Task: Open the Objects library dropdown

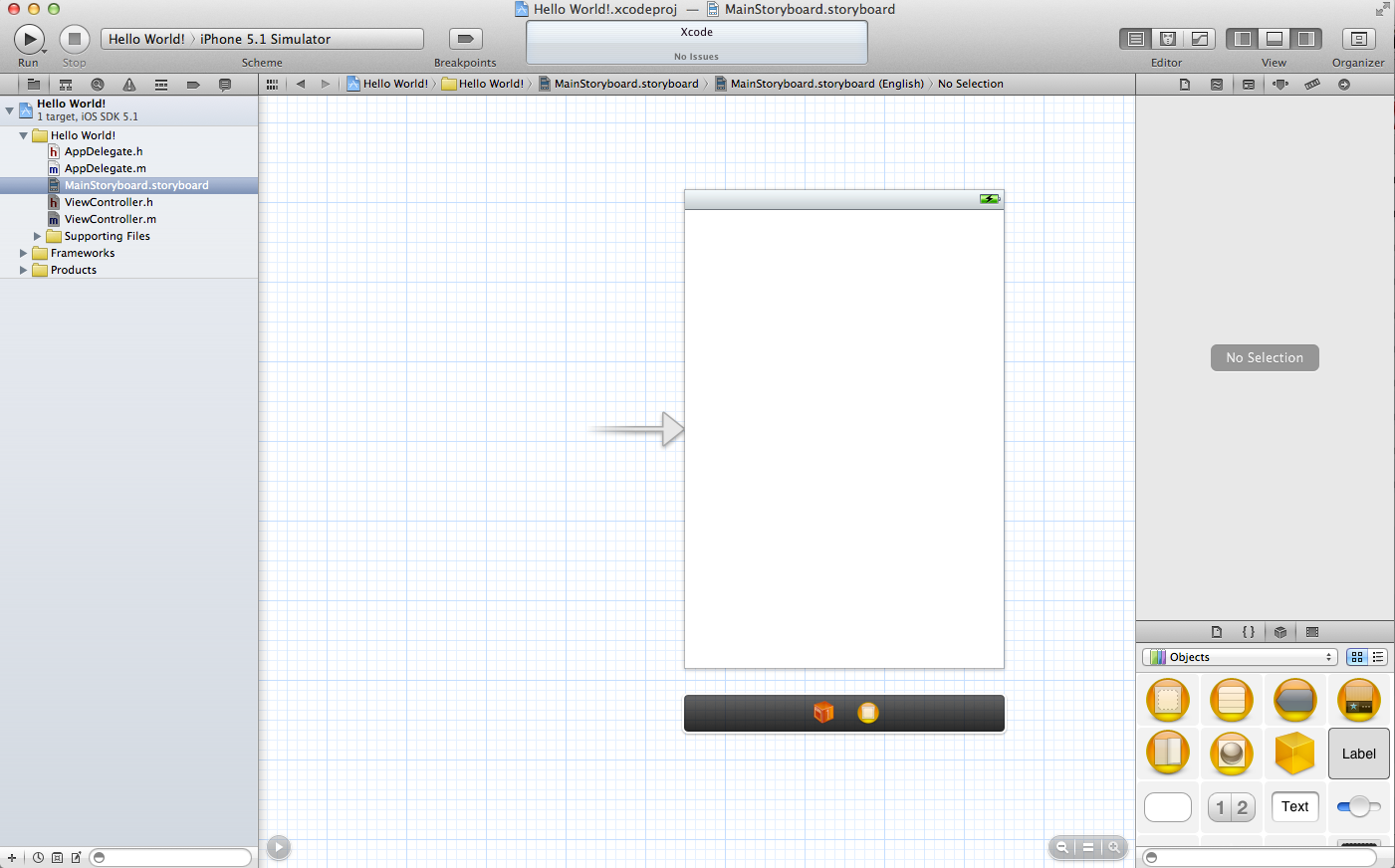Action: 1240,657
